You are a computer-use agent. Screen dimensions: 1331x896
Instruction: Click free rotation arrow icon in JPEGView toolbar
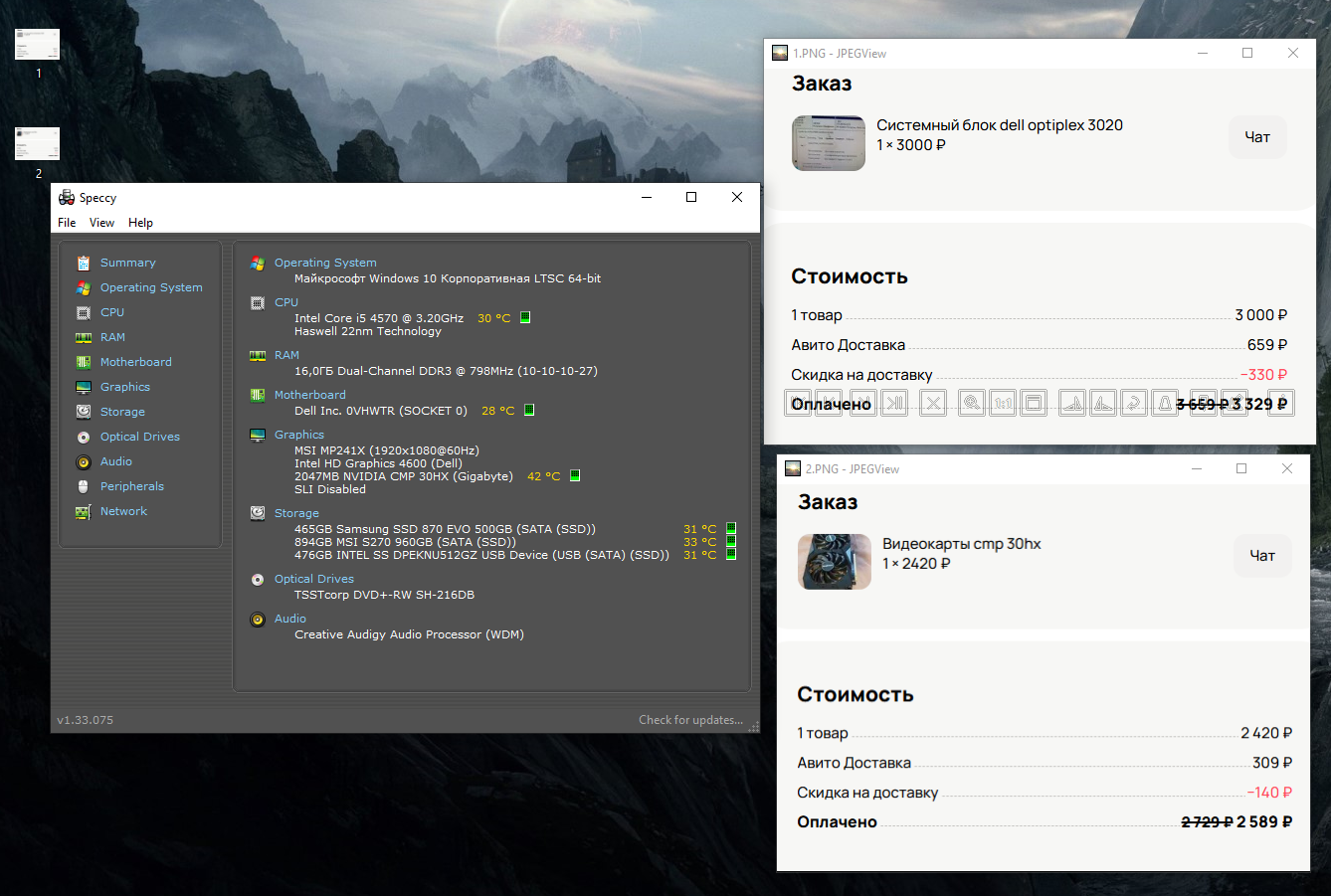point(1133,403)
